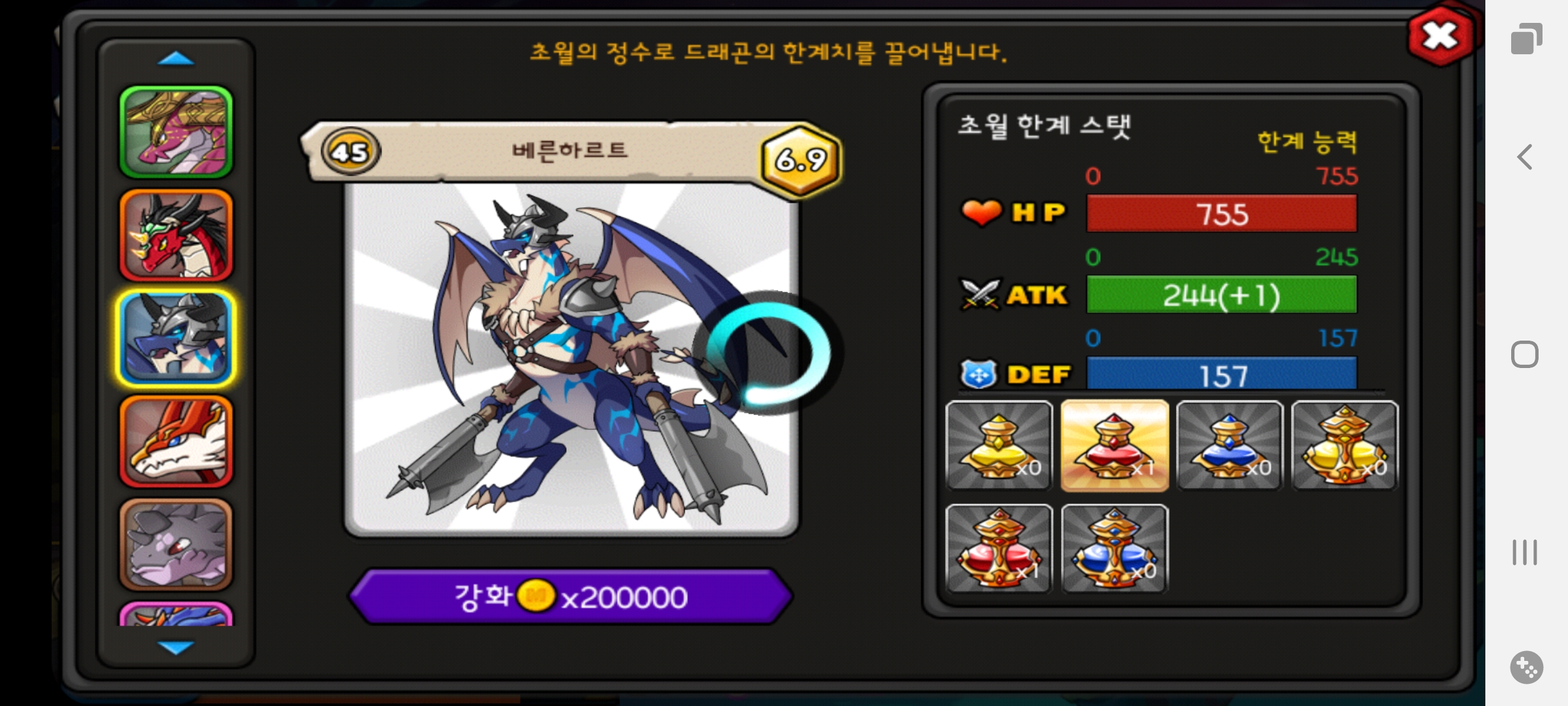The height and width of the screenshot is (706, 1568).
Task: Tap the Android back chevron
Action: click(1525, 157)
